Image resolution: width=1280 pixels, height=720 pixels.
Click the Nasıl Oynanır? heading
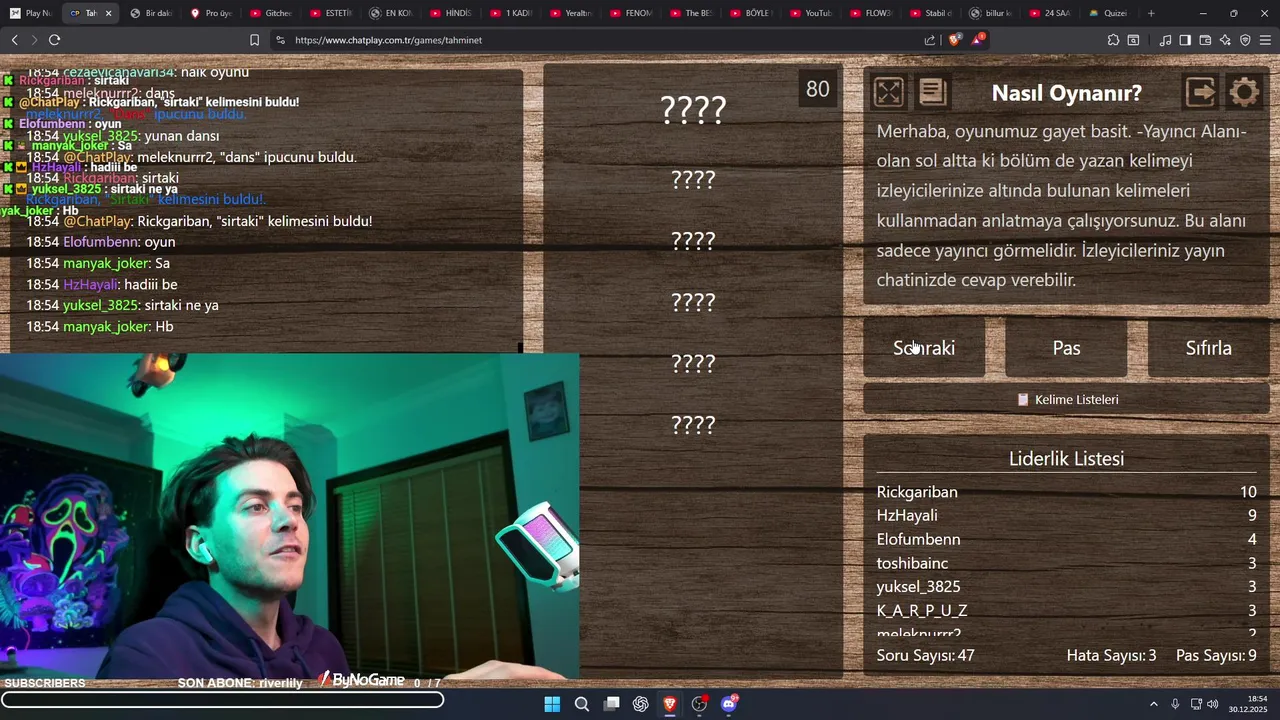[x=1066, y=93]
